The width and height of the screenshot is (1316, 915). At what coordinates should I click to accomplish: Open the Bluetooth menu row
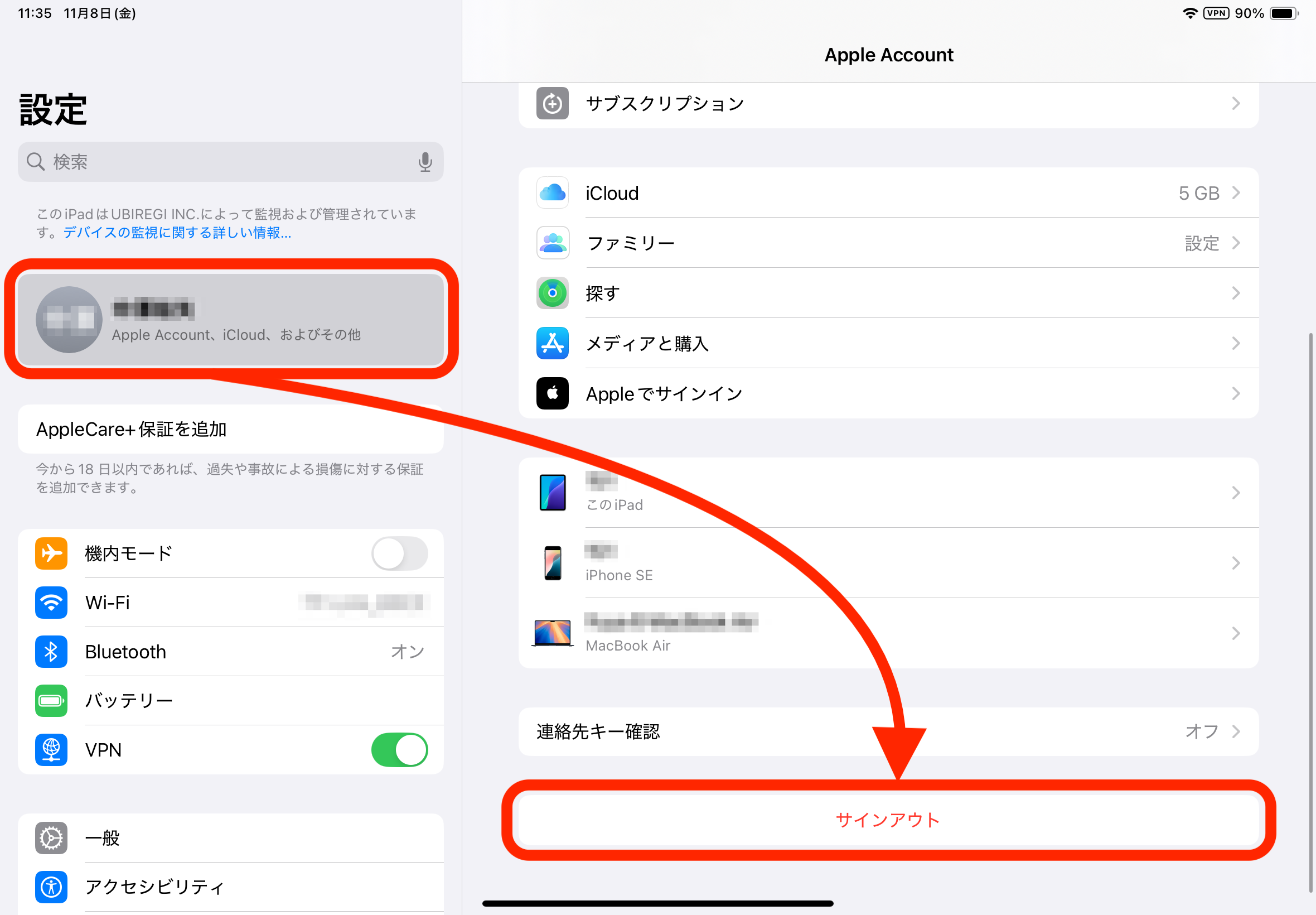point(231,652)
